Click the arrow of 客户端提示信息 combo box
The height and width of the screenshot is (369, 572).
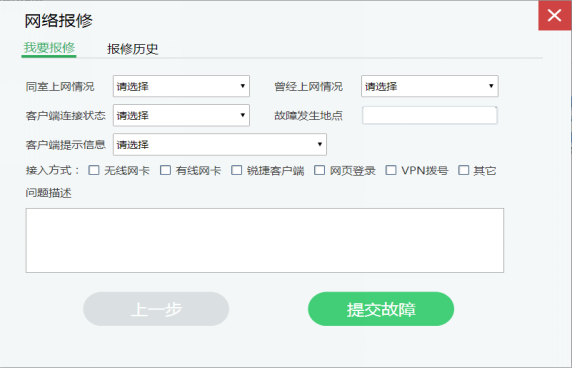[320, 144]
